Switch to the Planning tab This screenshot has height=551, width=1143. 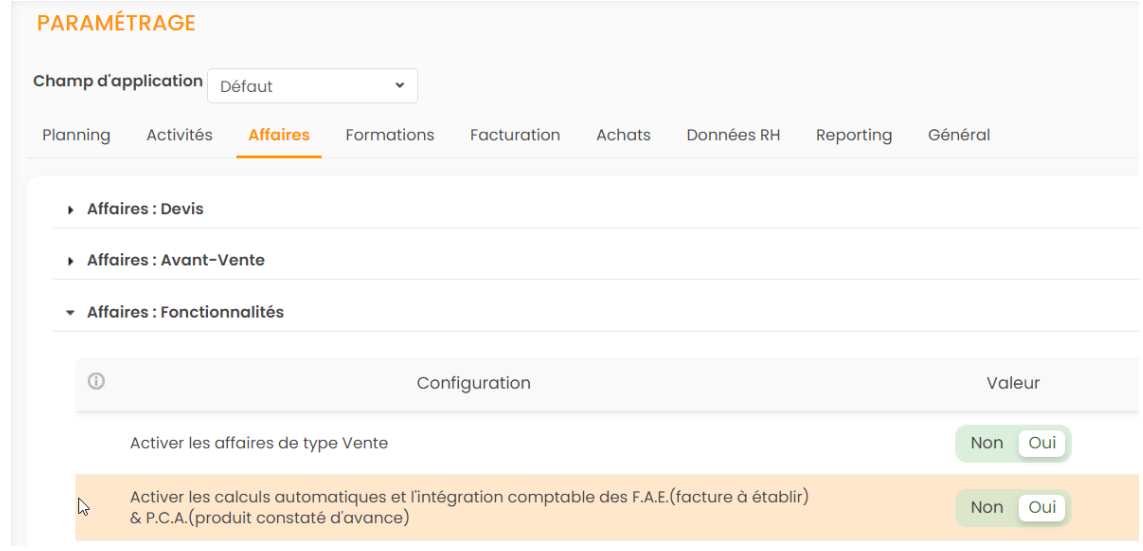click(x=76, y=135)
